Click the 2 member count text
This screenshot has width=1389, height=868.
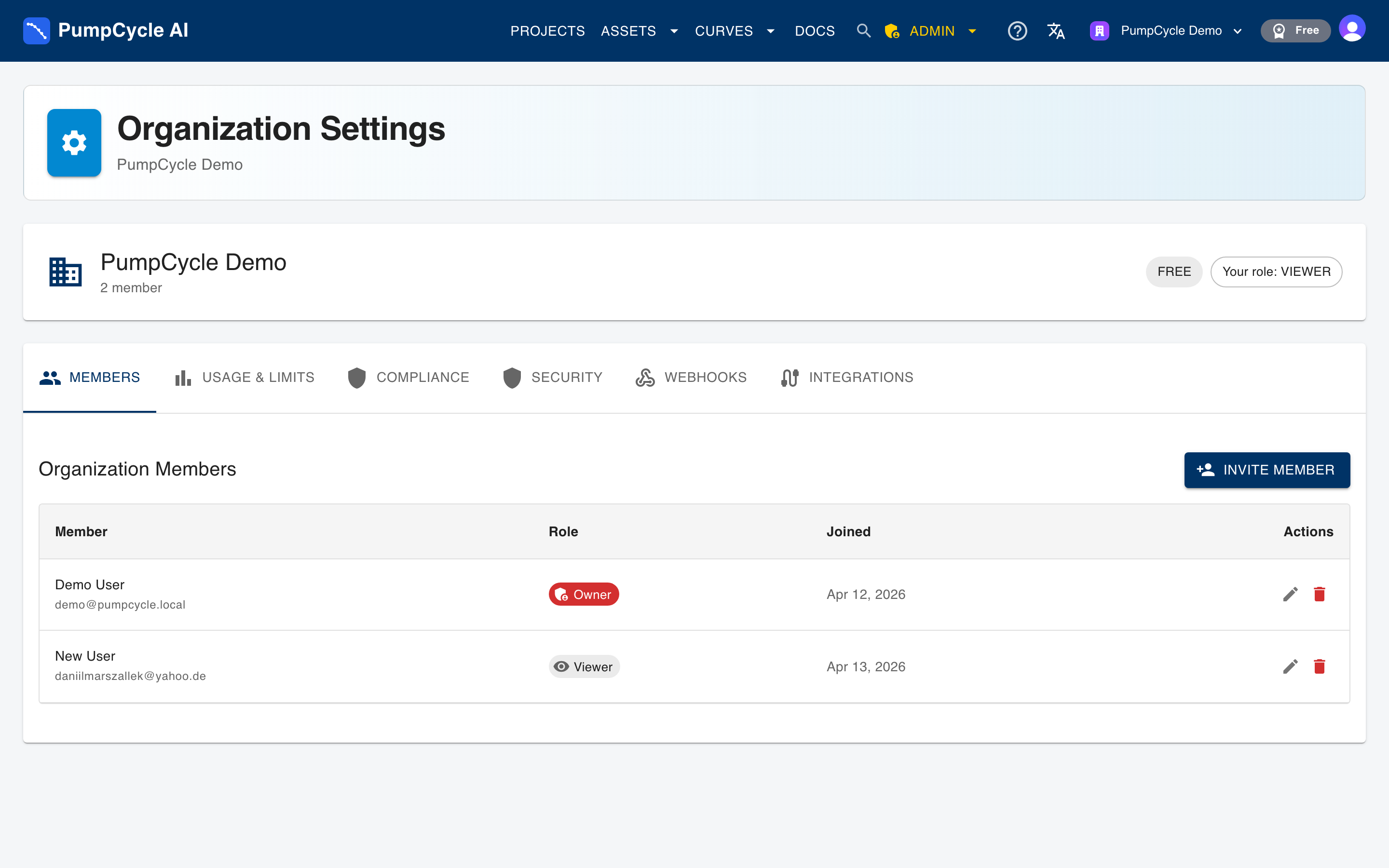pos(131,287)
